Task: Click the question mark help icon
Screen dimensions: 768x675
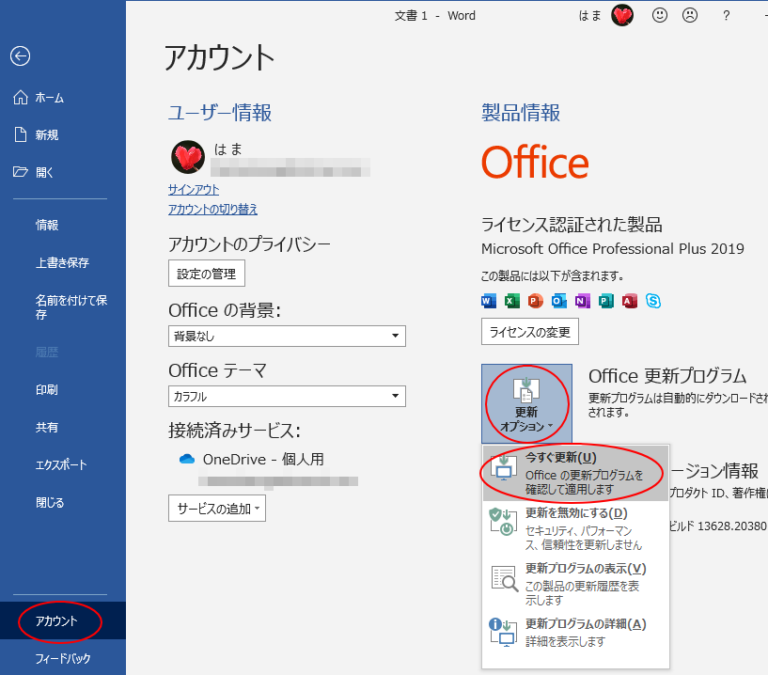Action: [726, 15]
